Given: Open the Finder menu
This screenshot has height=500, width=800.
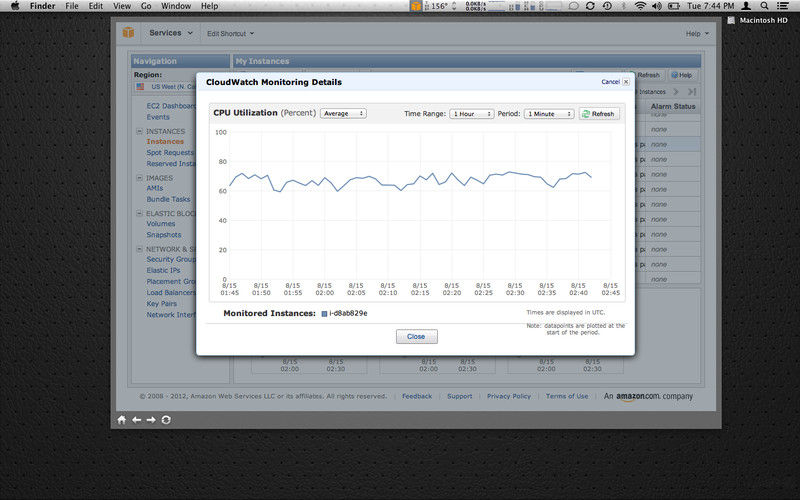Looking at the screenshot, I should (x=42, y=6).
